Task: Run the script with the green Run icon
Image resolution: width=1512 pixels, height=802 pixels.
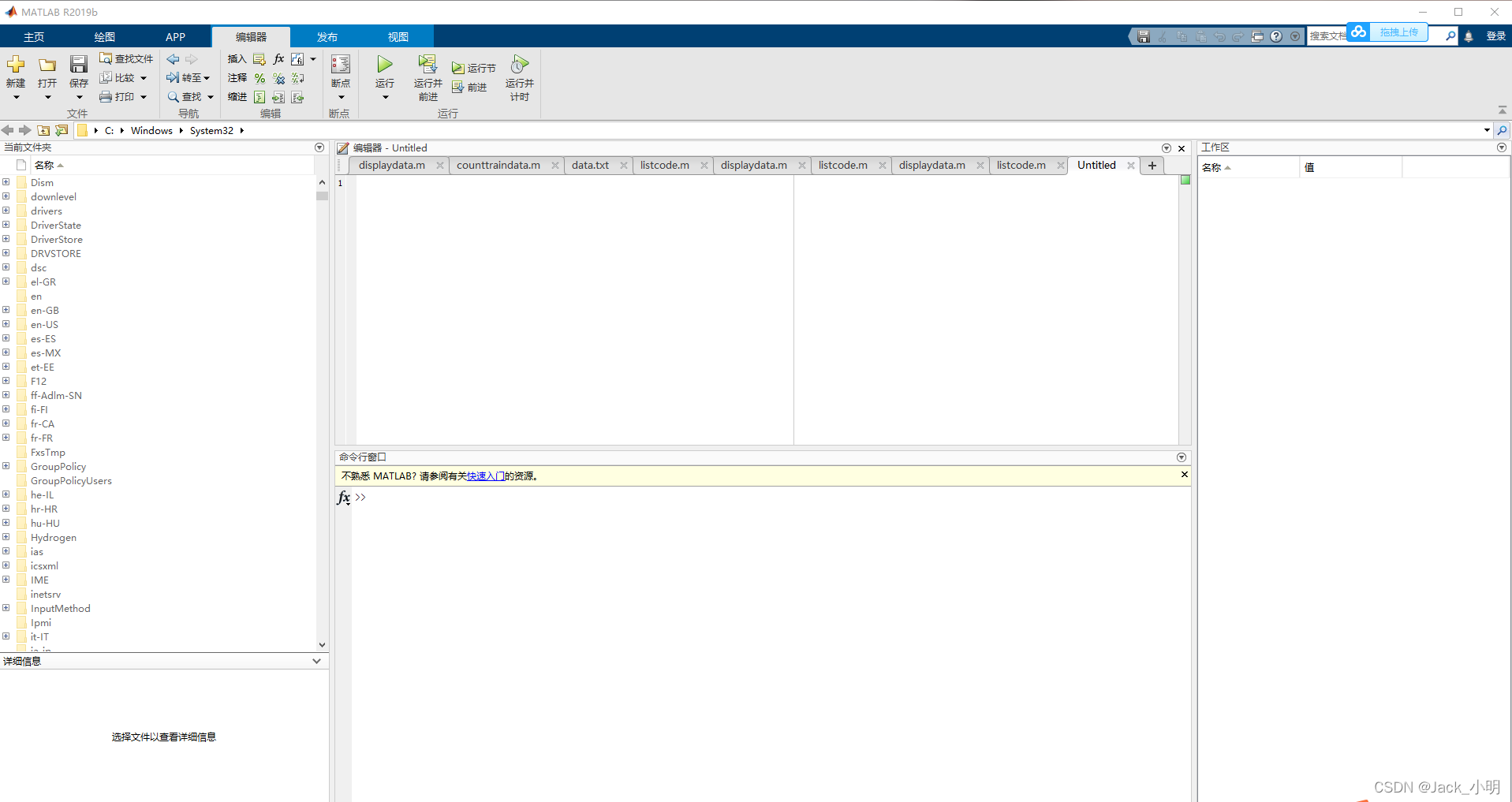Action: coord(385,64)
